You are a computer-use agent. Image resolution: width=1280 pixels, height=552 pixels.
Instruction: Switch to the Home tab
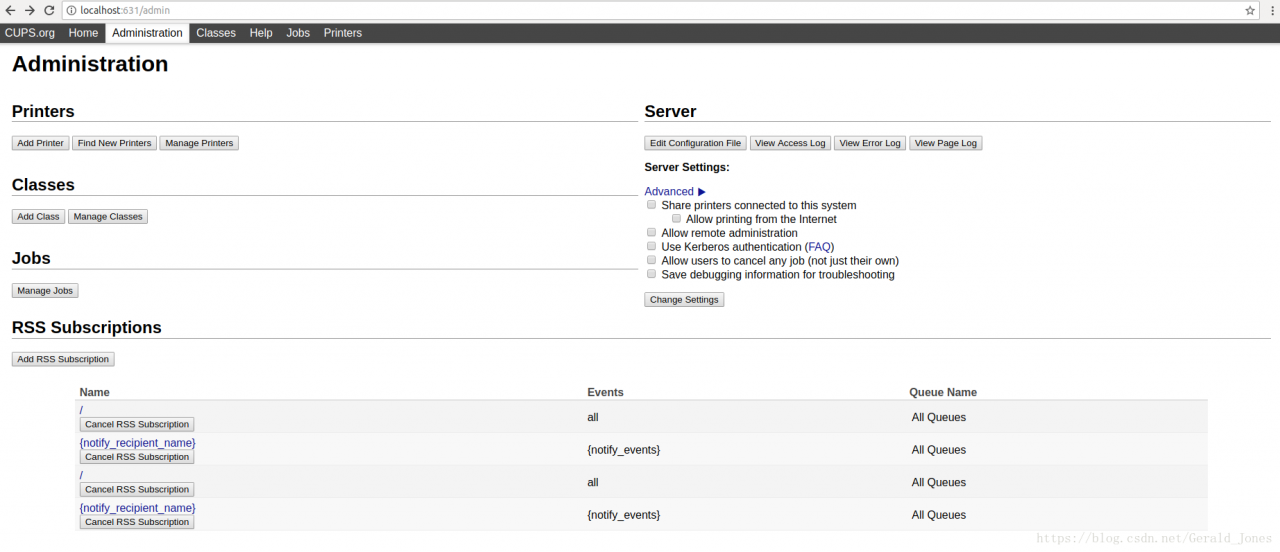coord(83,33)
